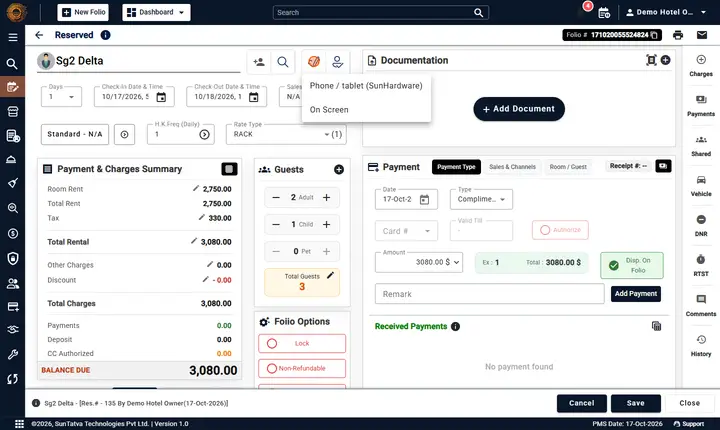This screenshot has height=430, width=720.
Task: Click the orange signature capture icon
Action: 314,62
